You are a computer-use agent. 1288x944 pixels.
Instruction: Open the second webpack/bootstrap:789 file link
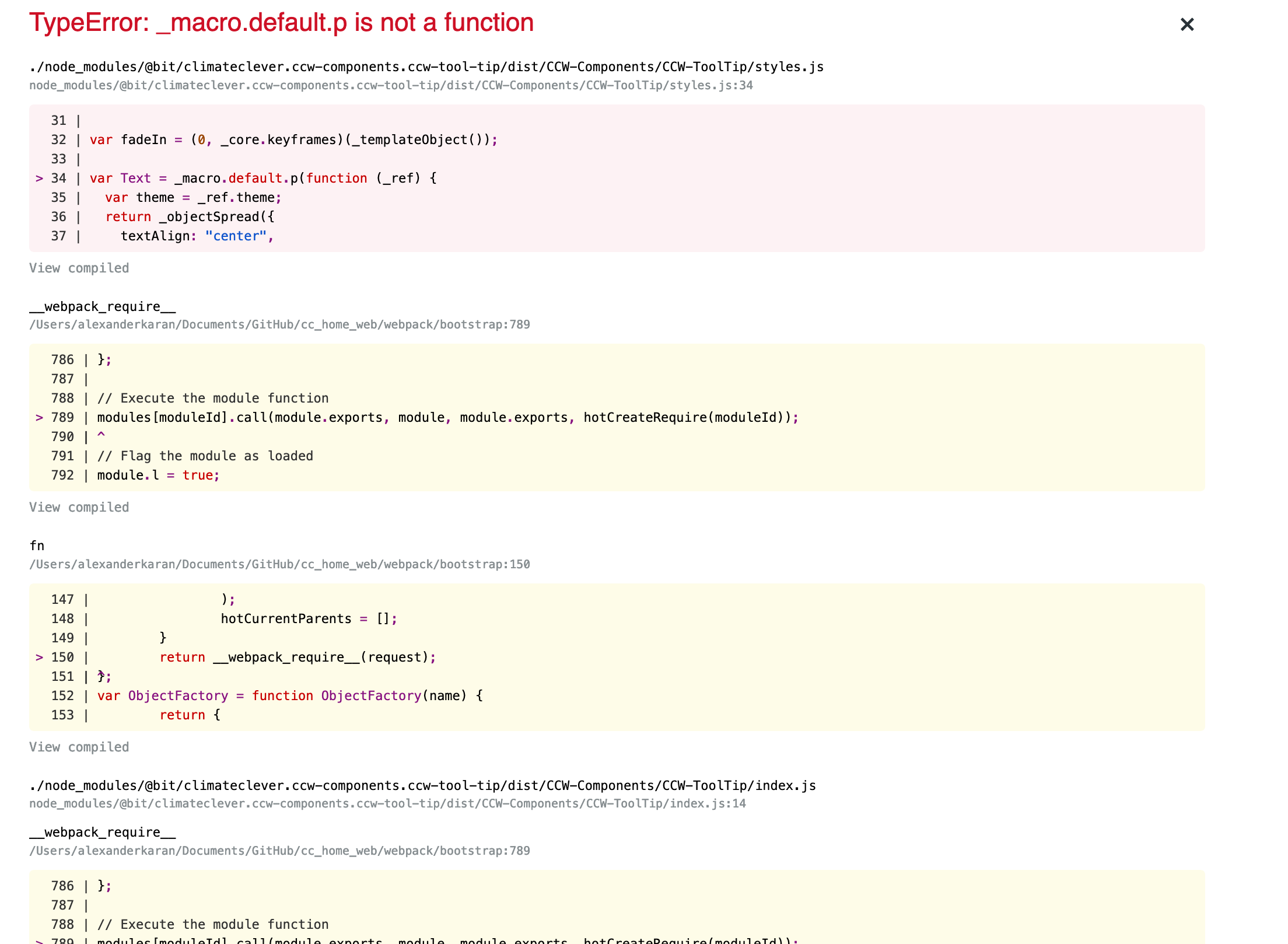click(x=279, y=851)
